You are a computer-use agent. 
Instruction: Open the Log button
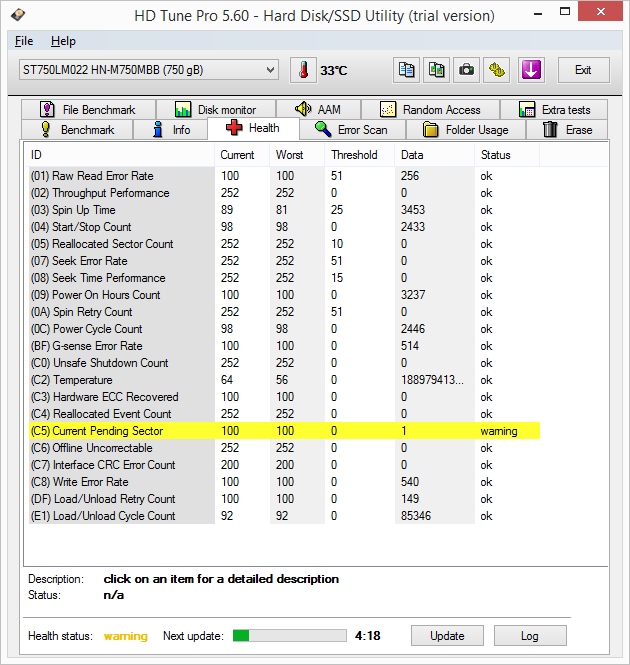[530, 635]
